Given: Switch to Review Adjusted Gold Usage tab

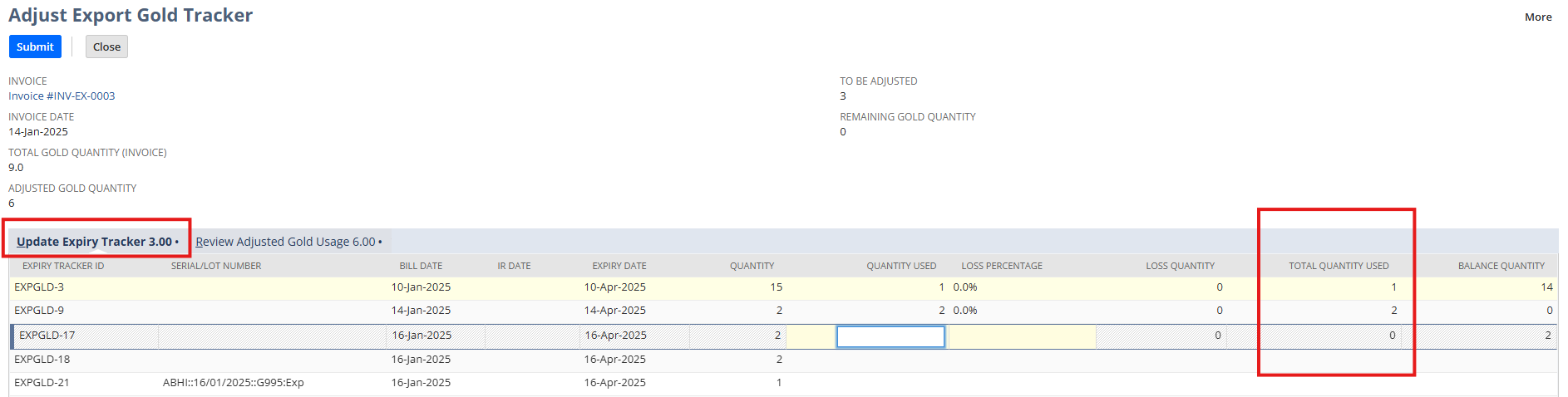Looking at the screenshot, I should (288, 242).
